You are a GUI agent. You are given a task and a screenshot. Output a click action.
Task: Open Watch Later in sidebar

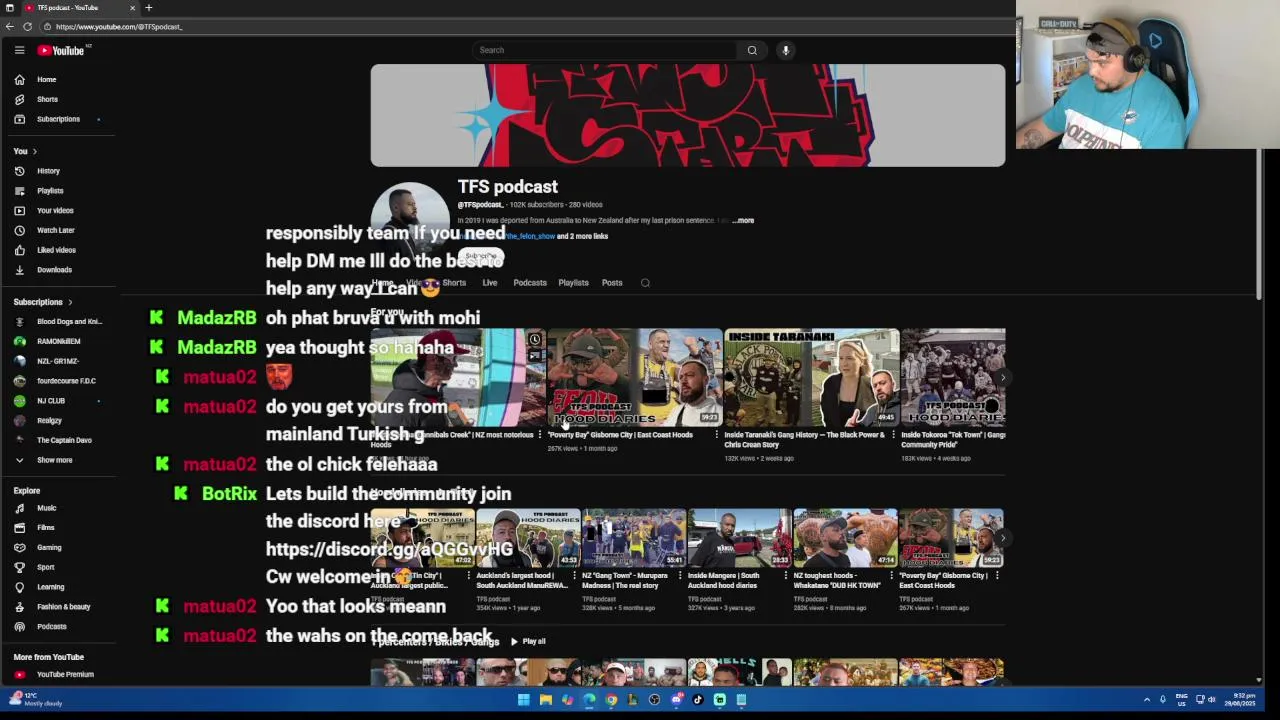[58, 230]
